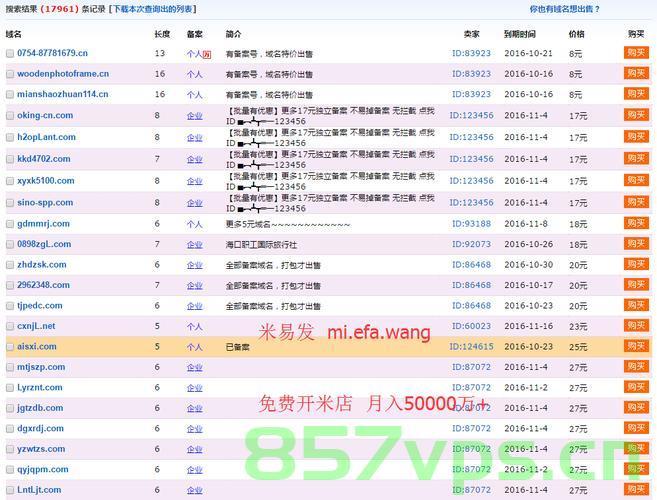The width and height of the screenshot is (657, 500).
Task: Click date 2016-10-21 in the first row
Action: tap(529, 53)
